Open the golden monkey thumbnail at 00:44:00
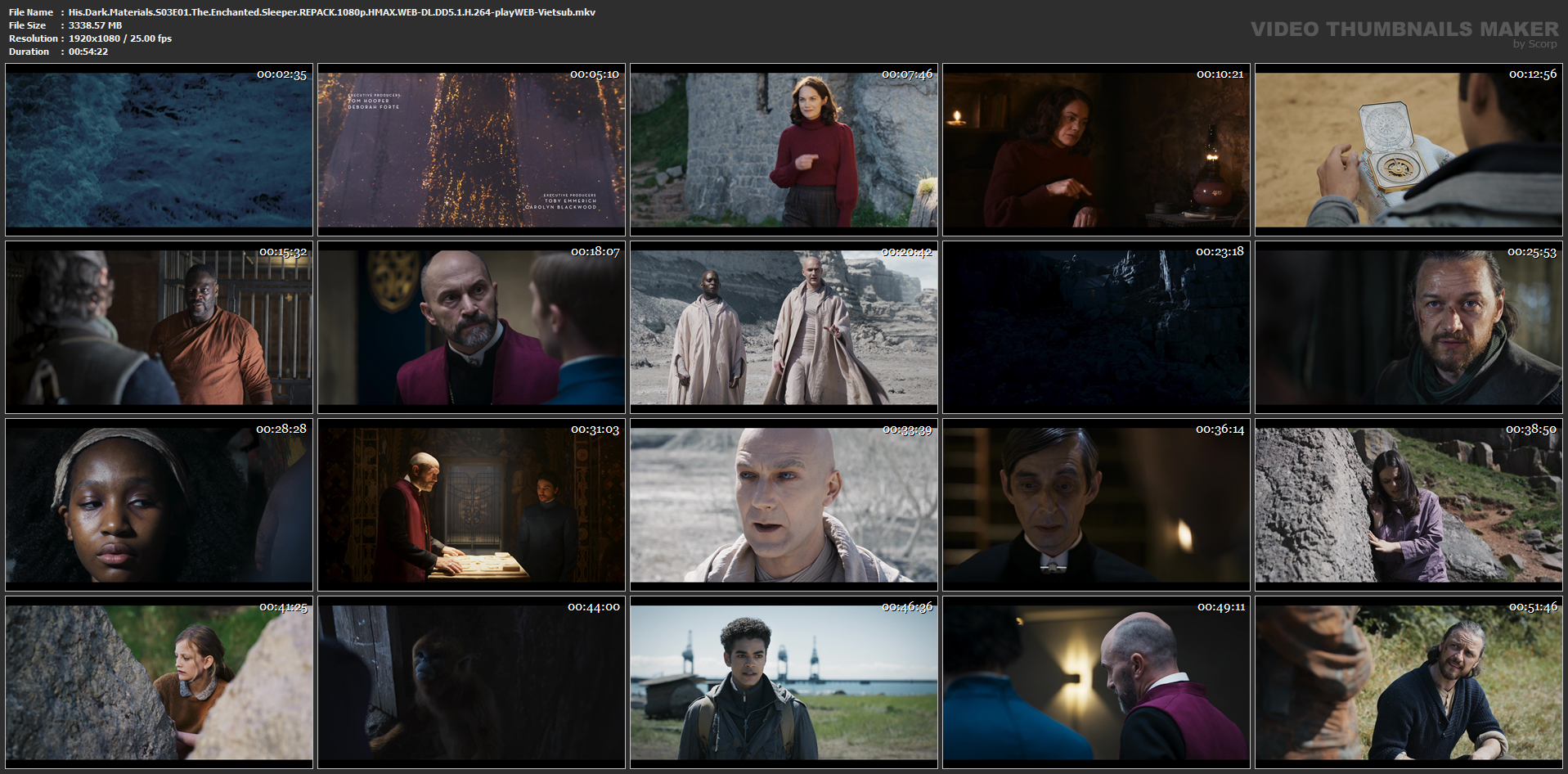 click(x=471, y=682)
